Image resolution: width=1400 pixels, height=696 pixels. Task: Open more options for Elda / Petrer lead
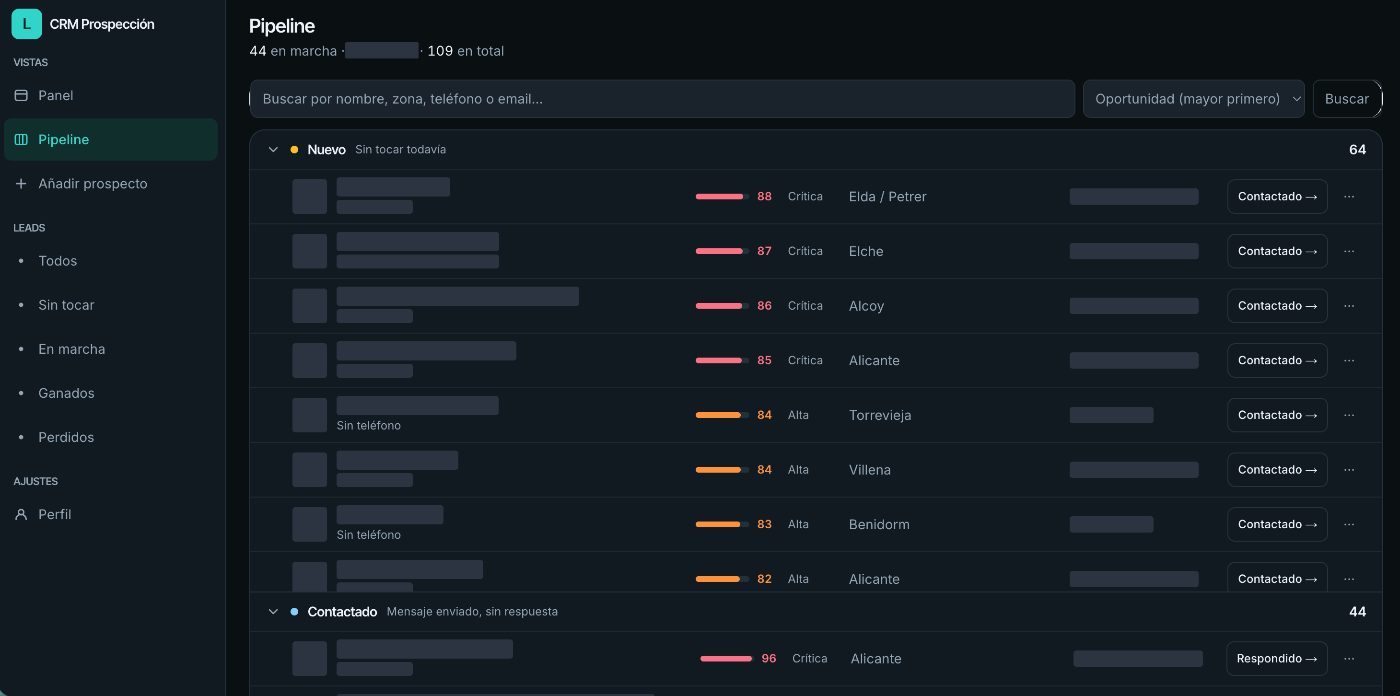click(1349, 196)
